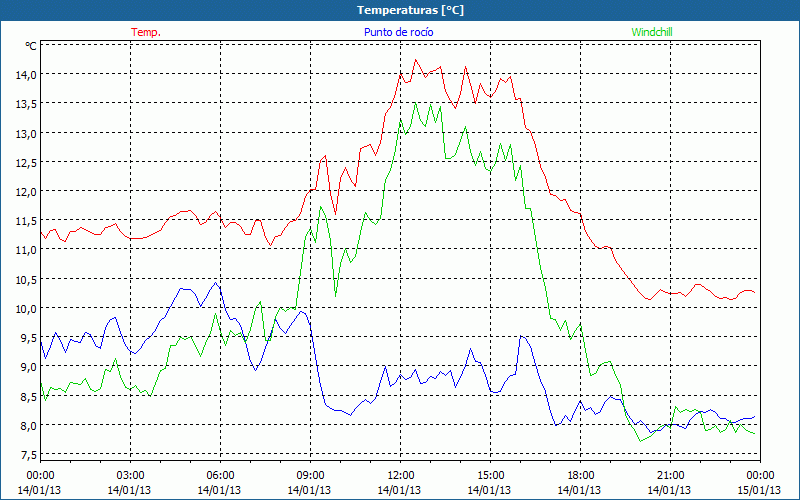Click the 15/01/13 date label
Screen dimensions: 800x500
pos(760,490)
